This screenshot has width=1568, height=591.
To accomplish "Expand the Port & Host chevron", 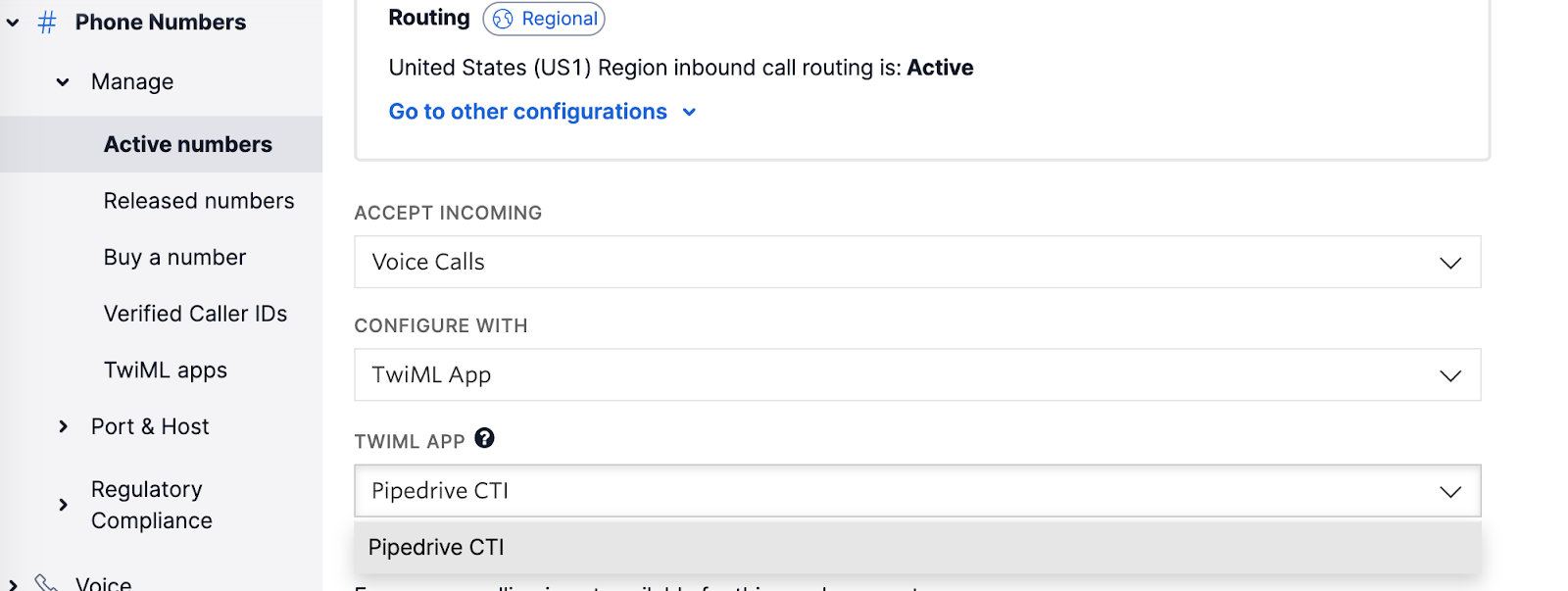I will point(63,426).
